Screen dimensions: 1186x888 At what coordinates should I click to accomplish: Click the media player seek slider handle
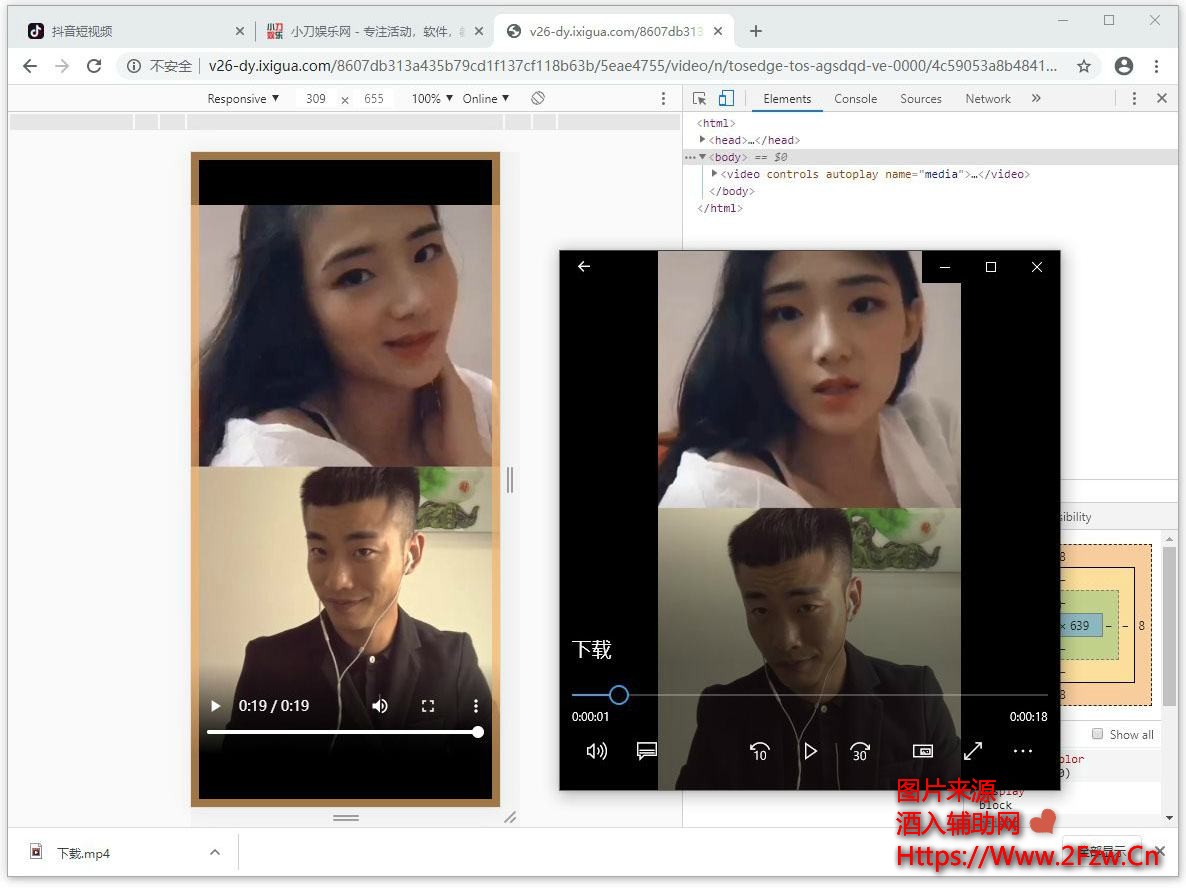(x=619, y=694)
